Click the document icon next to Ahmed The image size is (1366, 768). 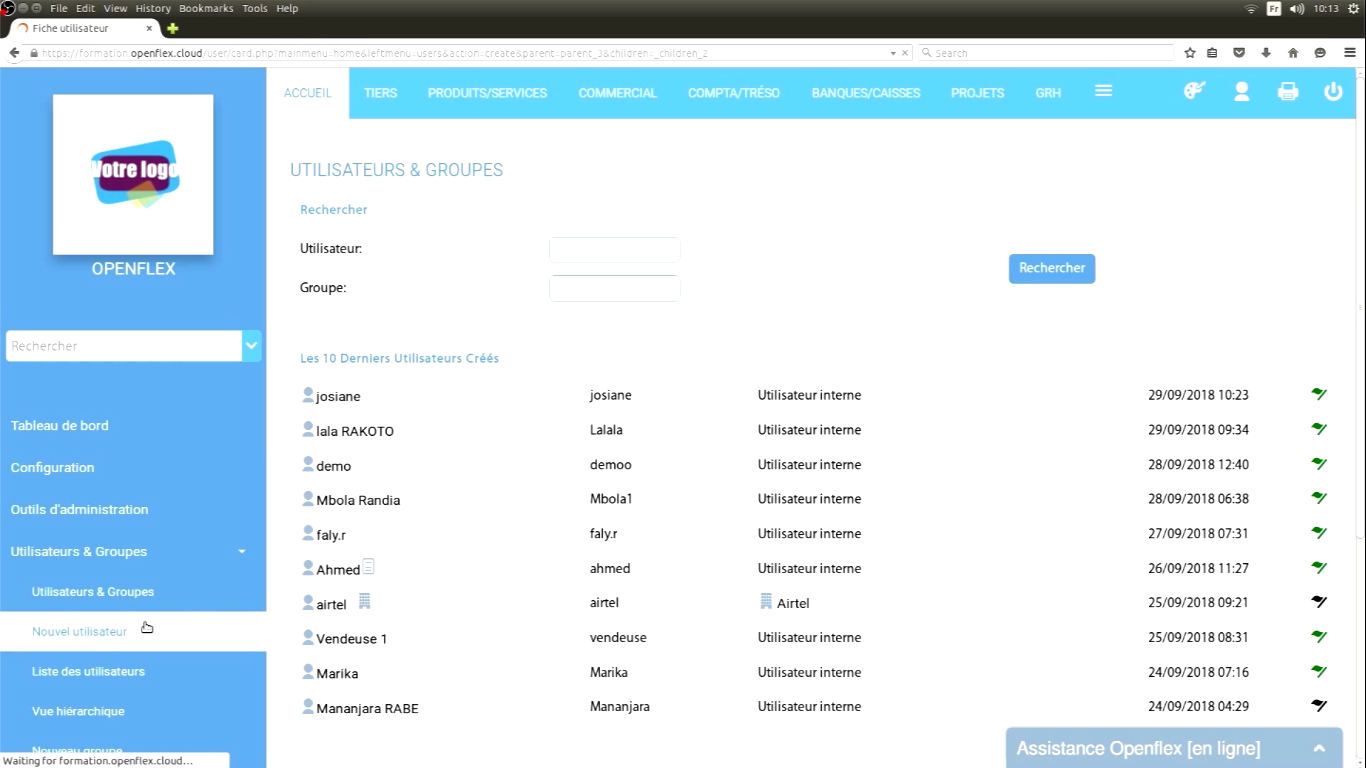[368, 567]
